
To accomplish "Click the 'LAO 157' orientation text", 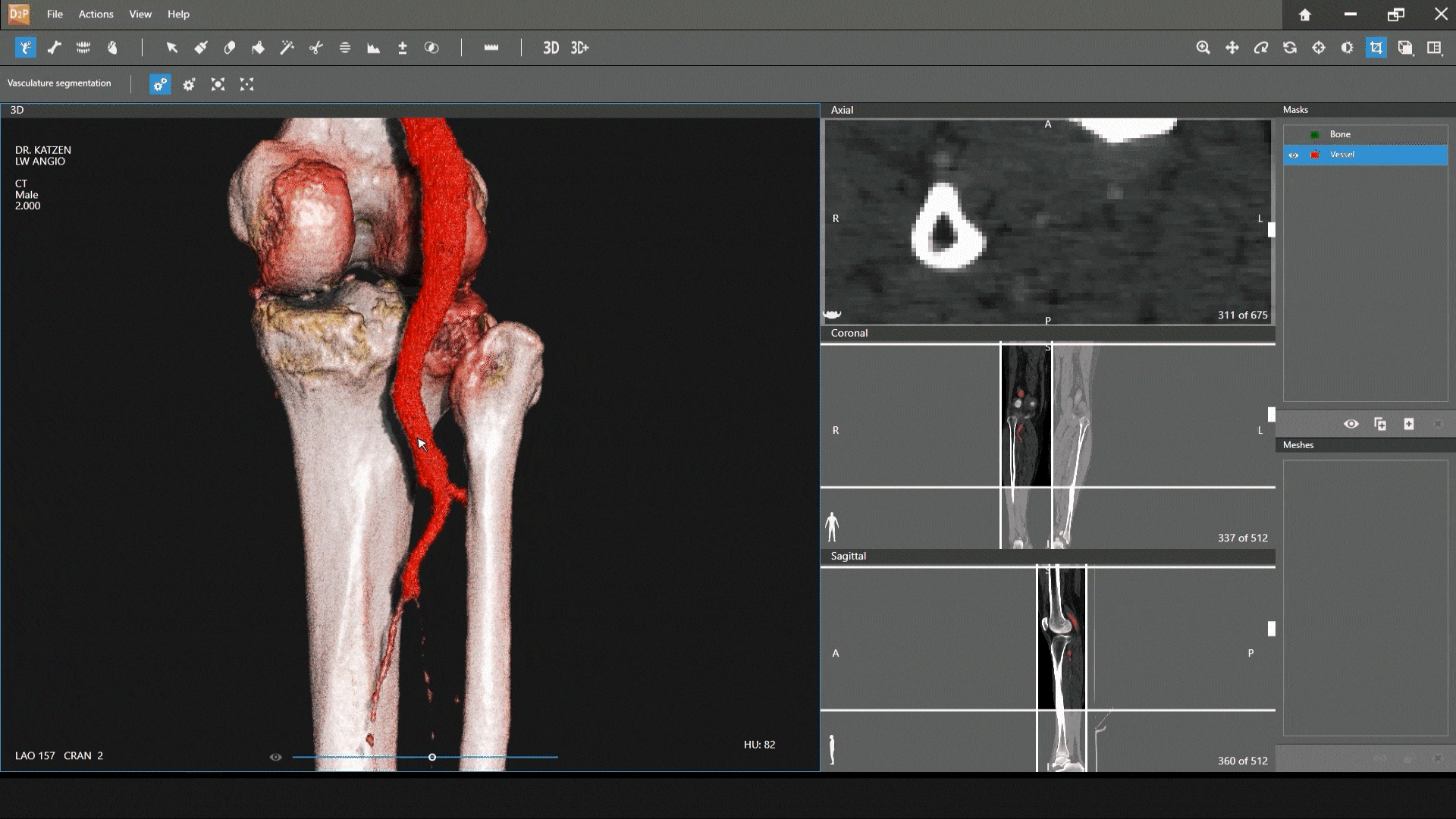I will tap(35, 755).
